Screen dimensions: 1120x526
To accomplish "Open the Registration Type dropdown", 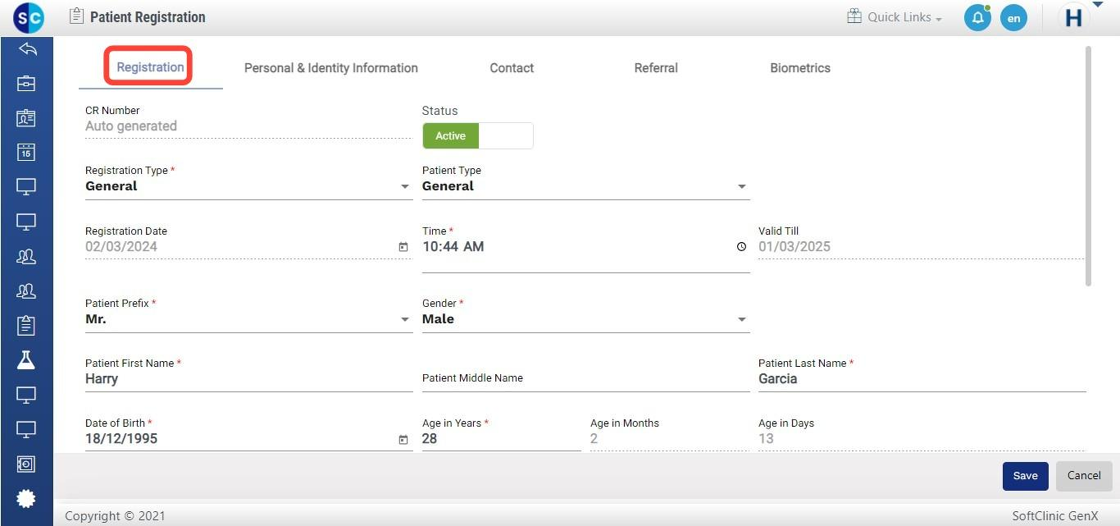I will pos(249,186).
